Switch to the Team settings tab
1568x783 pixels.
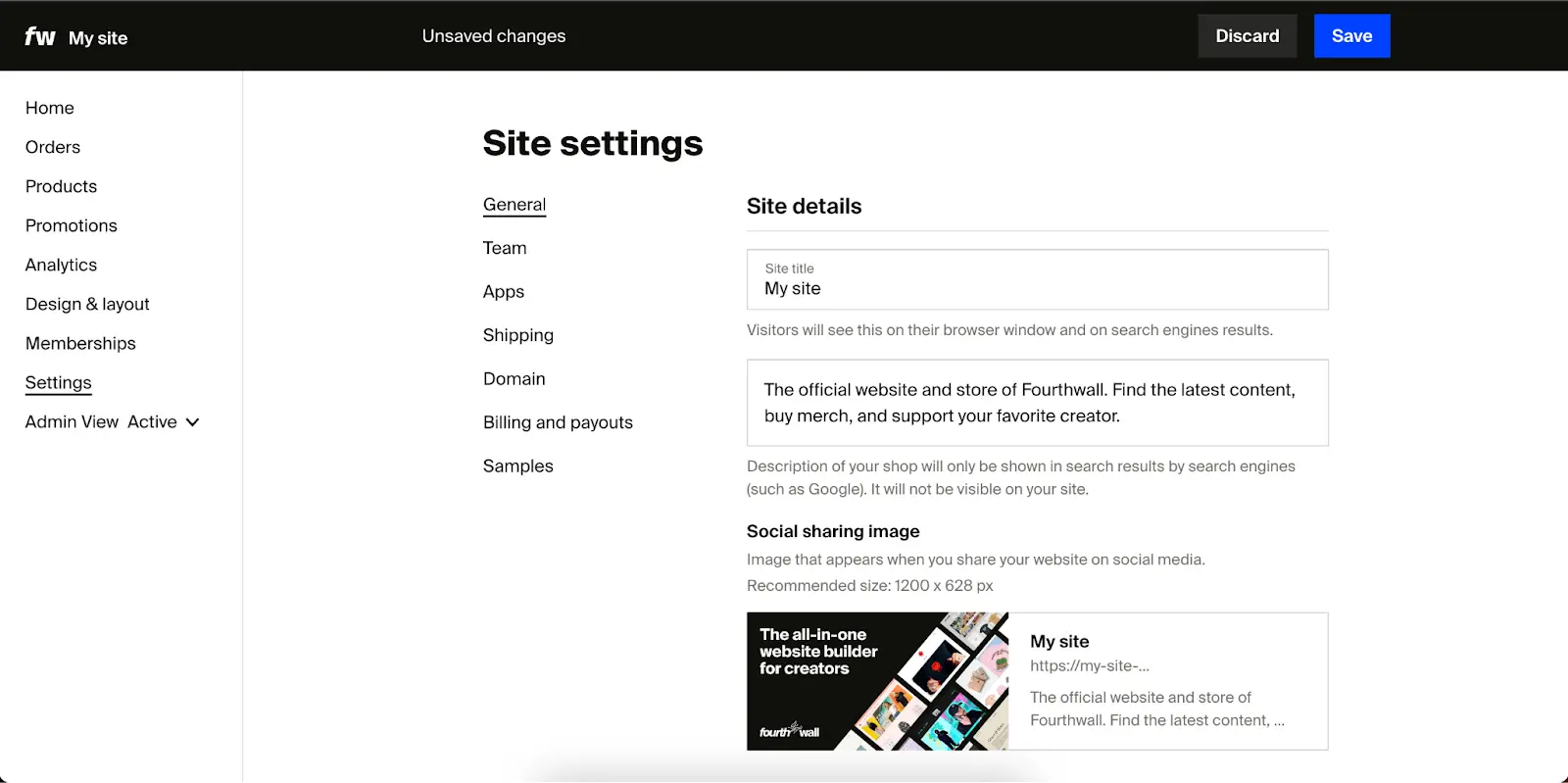pos(505,248)
